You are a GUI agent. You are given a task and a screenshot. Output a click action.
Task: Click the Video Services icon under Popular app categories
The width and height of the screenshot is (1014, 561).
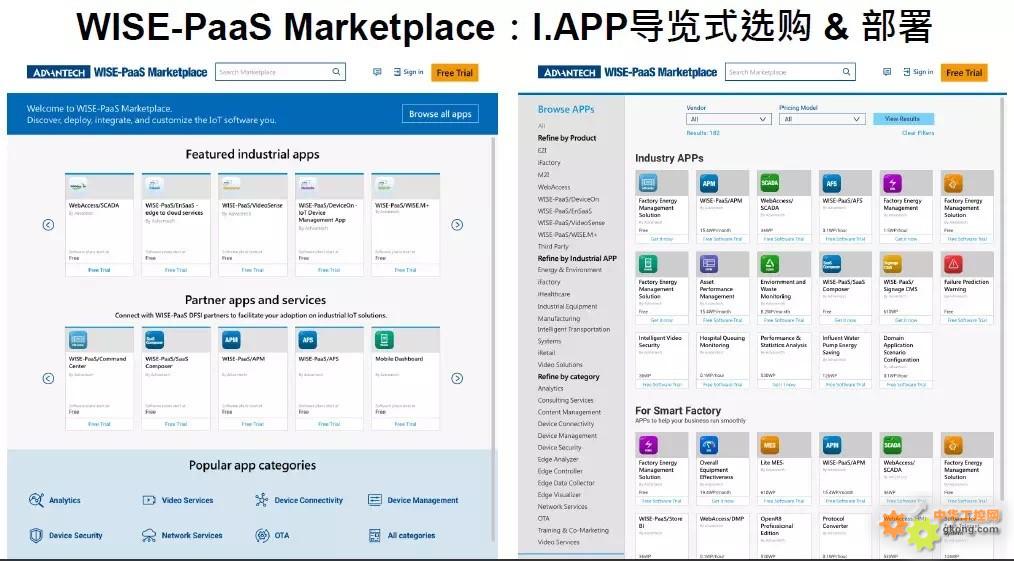click(x=149, y=500)
